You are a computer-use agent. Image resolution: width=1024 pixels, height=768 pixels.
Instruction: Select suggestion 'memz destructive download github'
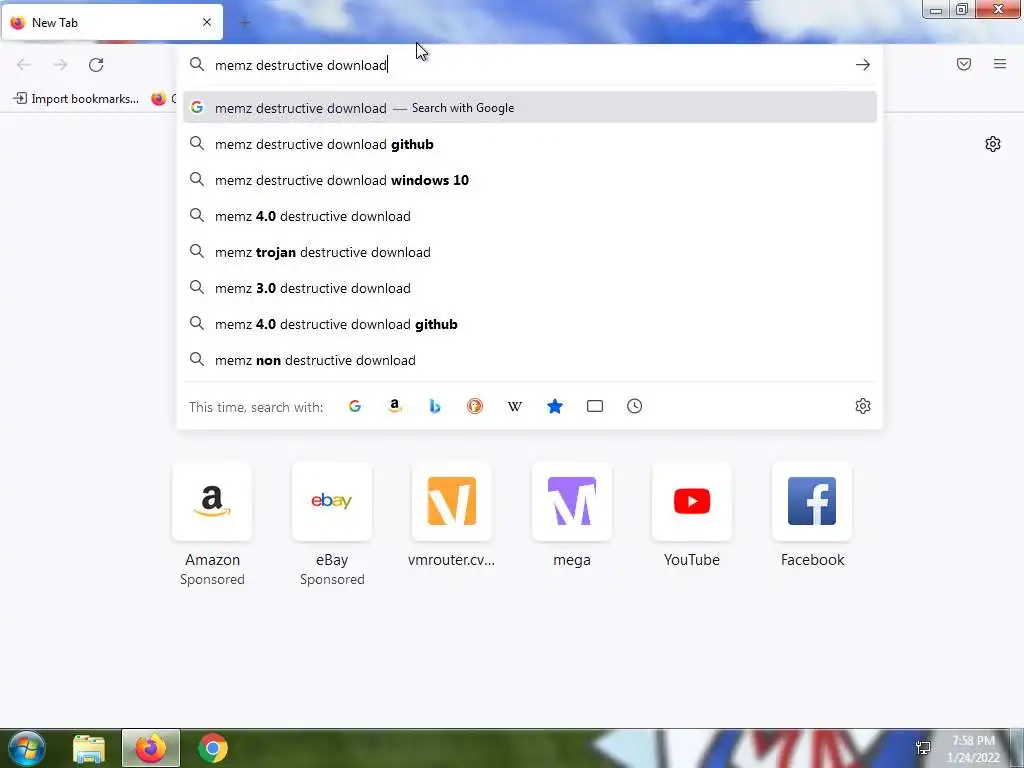530,144
